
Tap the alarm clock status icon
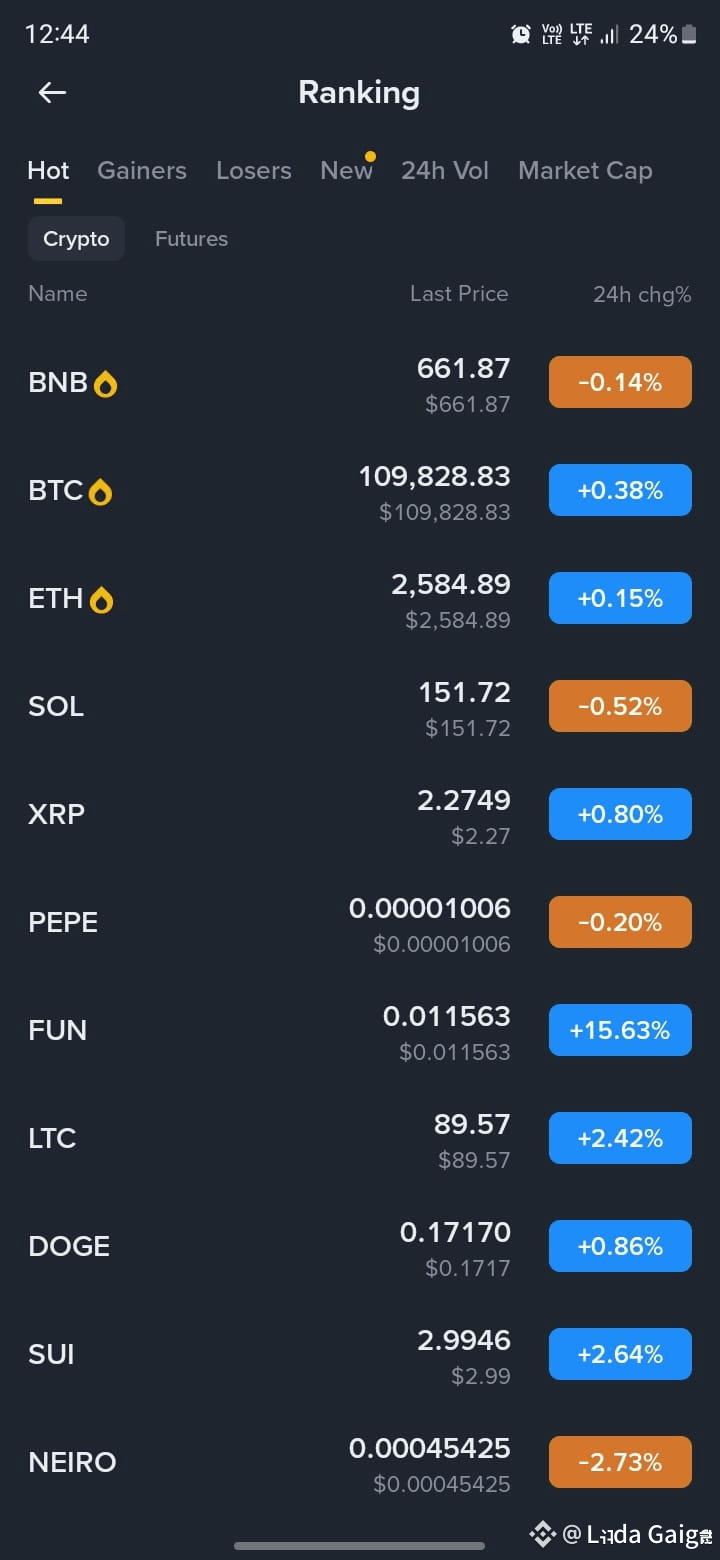click(521, 34)
